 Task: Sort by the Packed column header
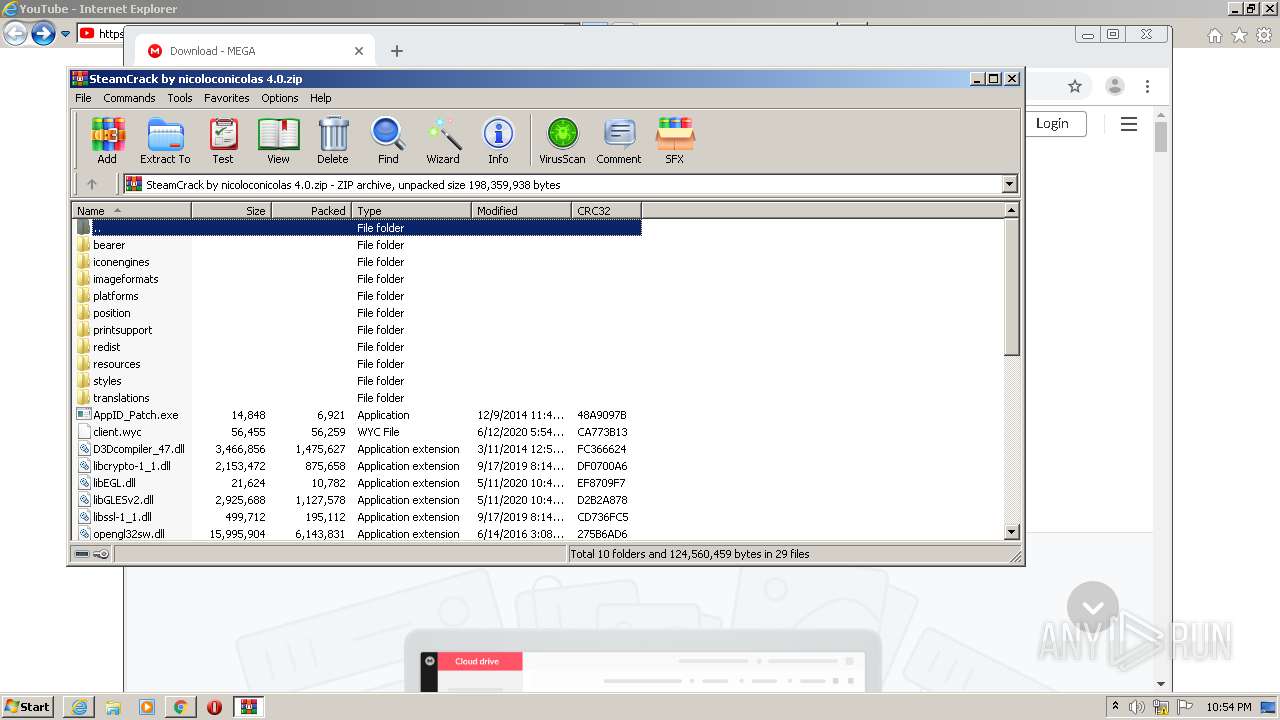pyautogui.click(x=311, y=210)
